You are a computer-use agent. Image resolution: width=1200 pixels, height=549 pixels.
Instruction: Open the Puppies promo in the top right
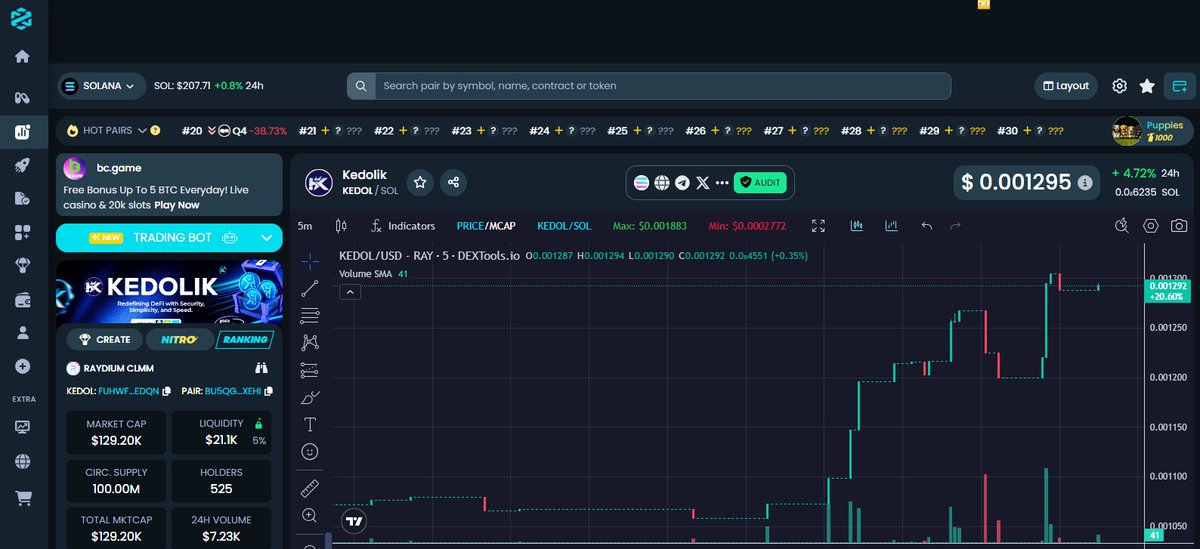pos(1150,131)
